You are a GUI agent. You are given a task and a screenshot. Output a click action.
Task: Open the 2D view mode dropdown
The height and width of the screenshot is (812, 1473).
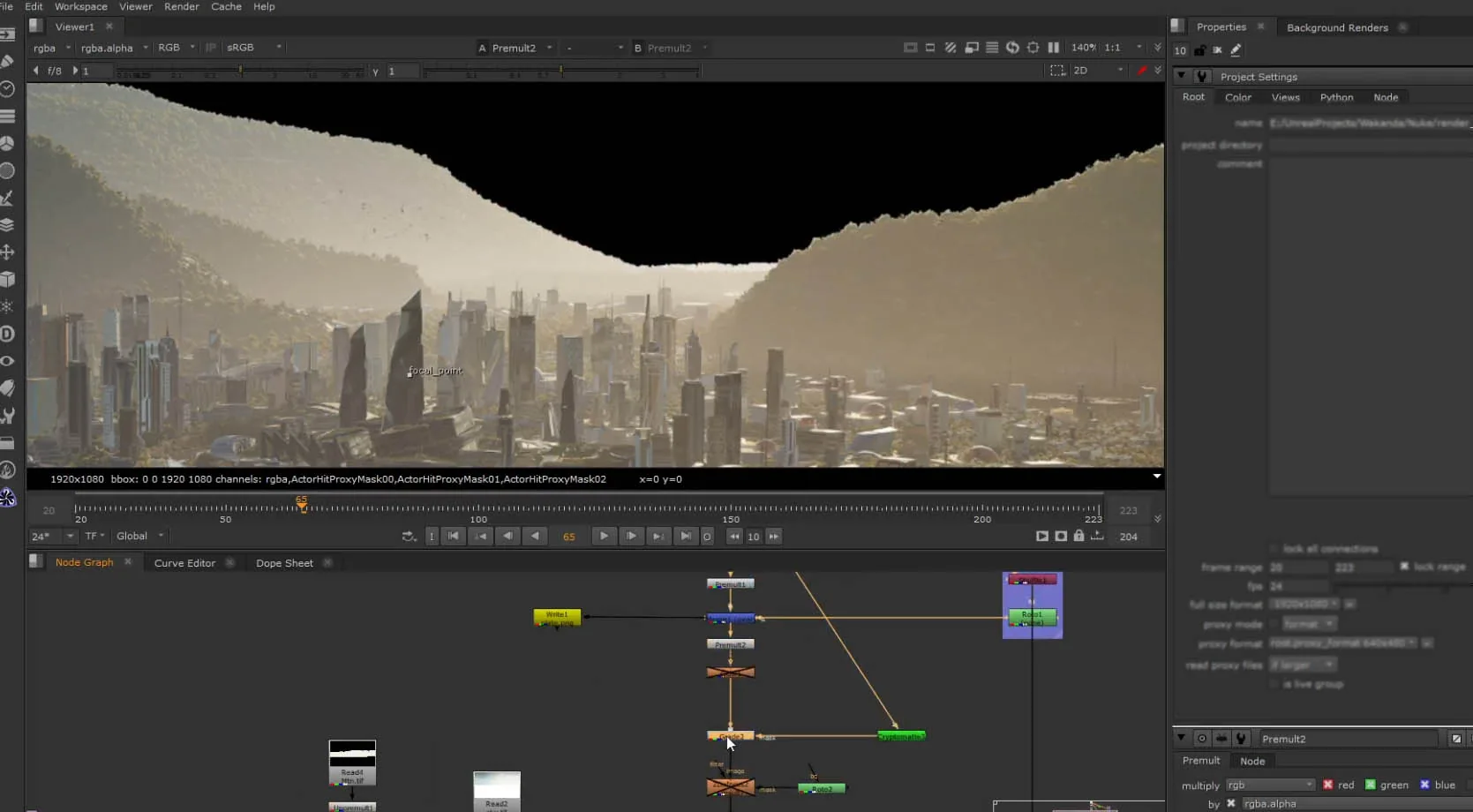pos(1097,71)
